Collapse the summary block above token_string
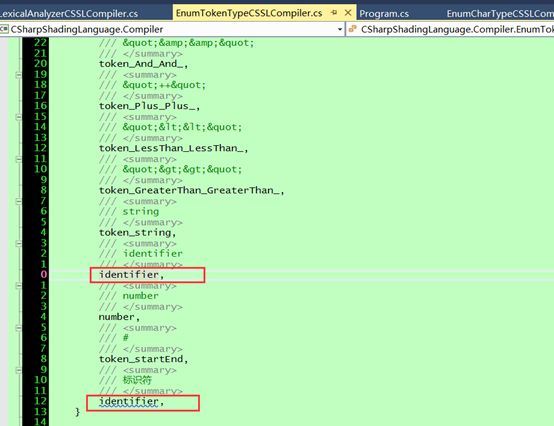Image resolution: width=554 pixels, height=426 pixels. point(18,201)
